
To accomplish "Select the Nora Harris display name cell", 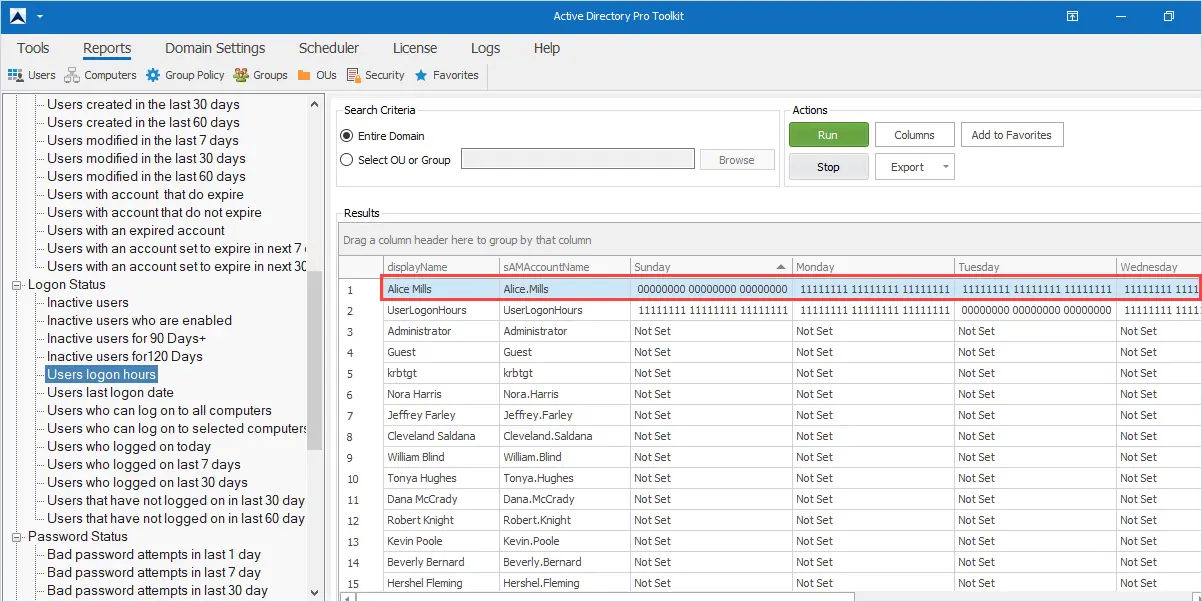I will [x=441, y=394].
